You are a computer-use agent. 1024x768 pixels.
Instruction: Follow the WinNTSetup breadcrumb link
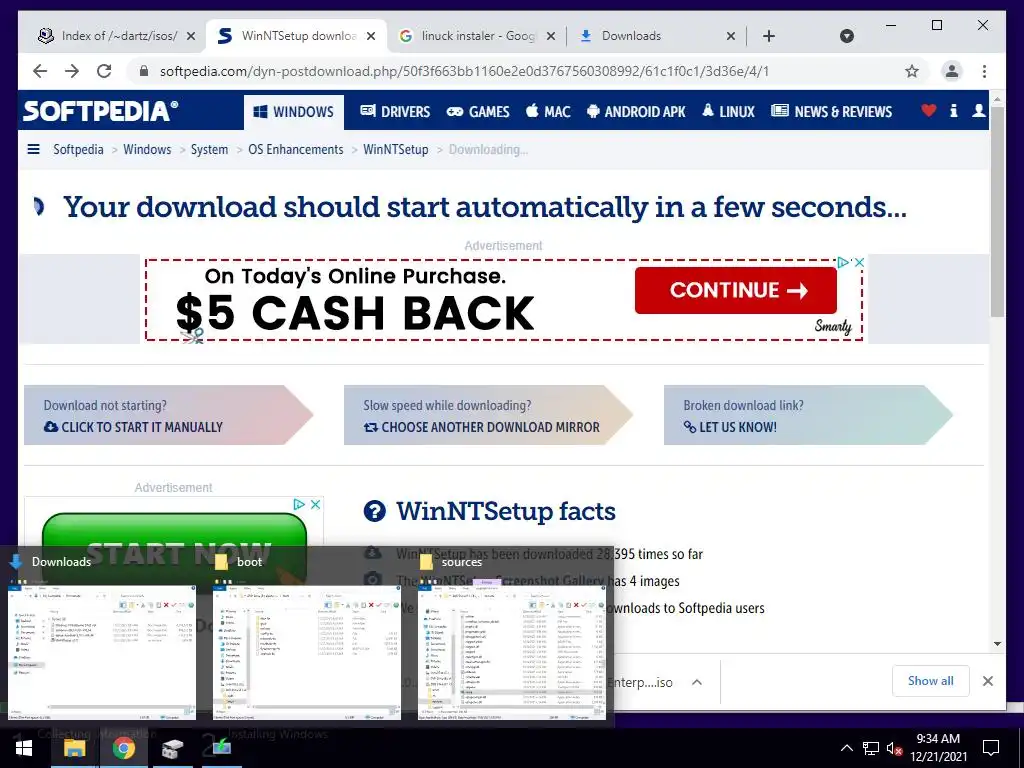point(396,150)
